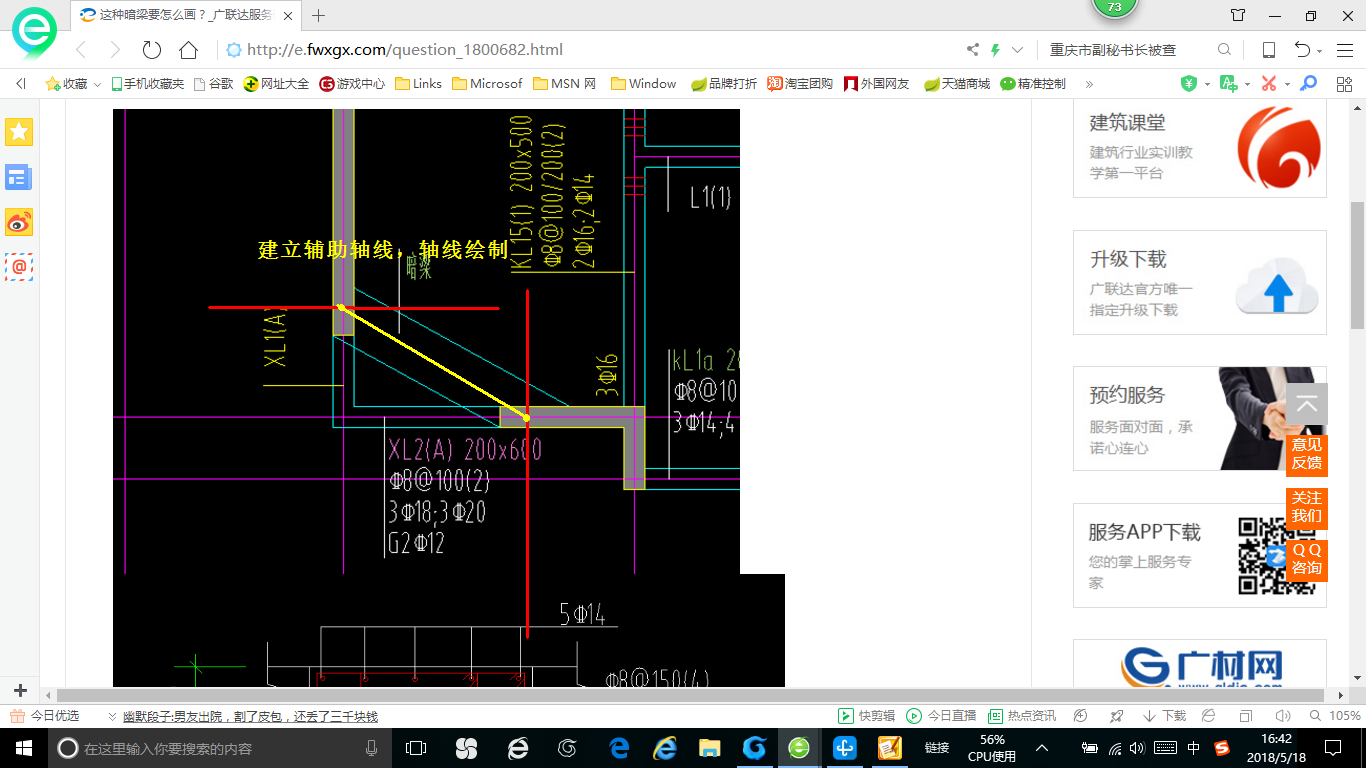Open a new tab with plus button

tap(319, 16)
